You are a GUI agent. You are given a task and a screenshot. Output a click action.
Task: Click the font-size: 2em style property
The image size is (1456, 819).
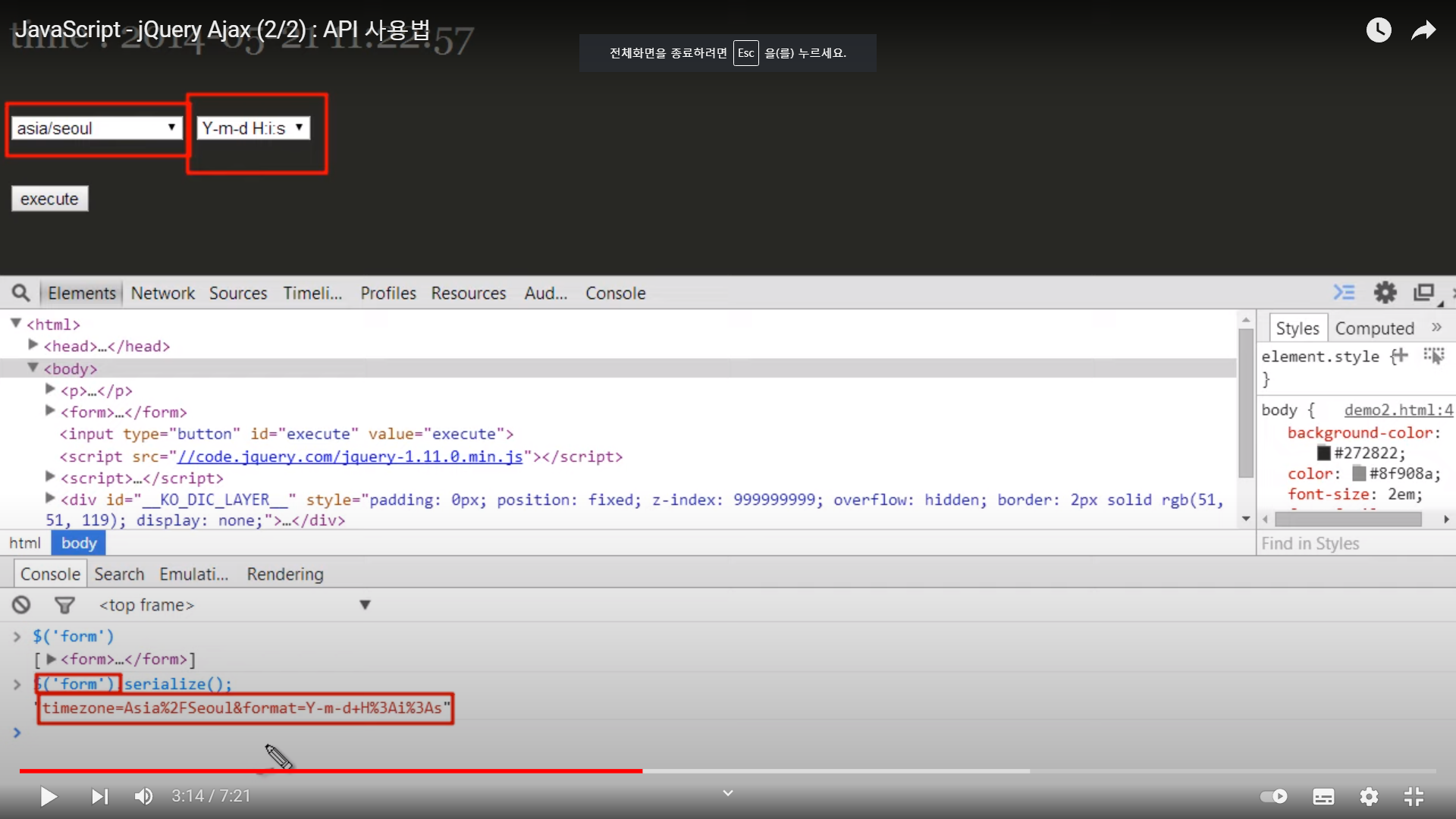point(1355,494)
